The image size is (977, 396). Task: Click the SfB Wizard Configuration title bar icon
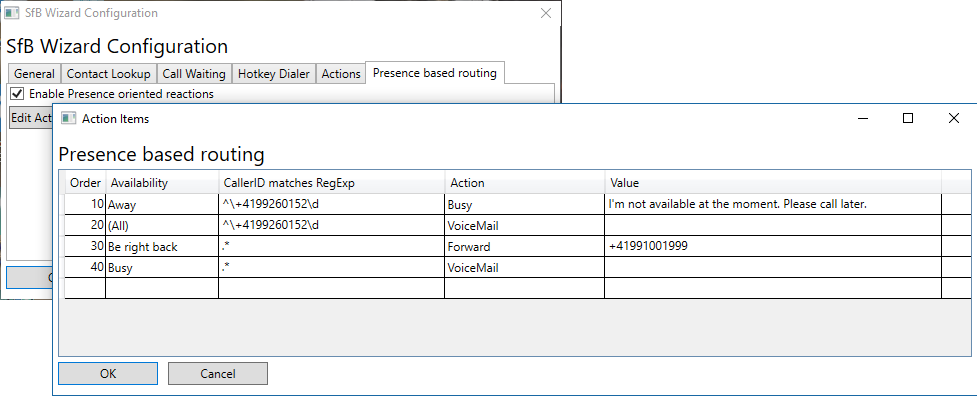coord(11,12)
